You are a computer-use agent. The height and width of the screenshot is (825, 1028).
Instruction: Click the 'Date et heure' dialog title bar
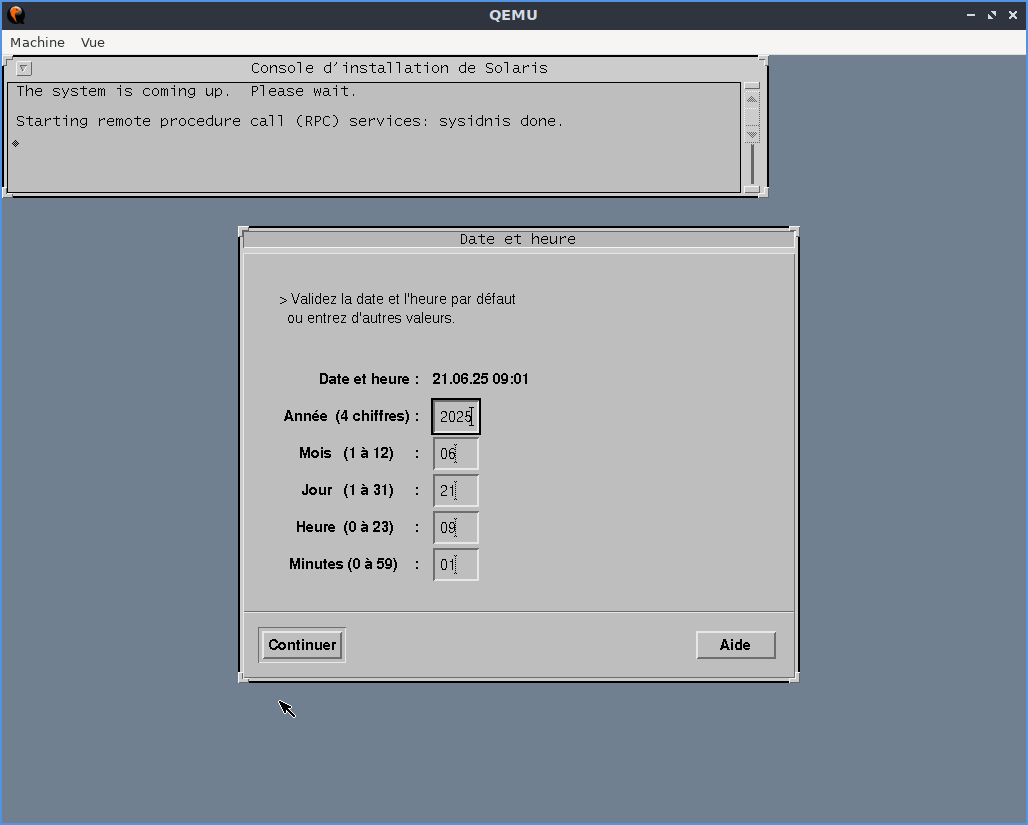(518, 239)
